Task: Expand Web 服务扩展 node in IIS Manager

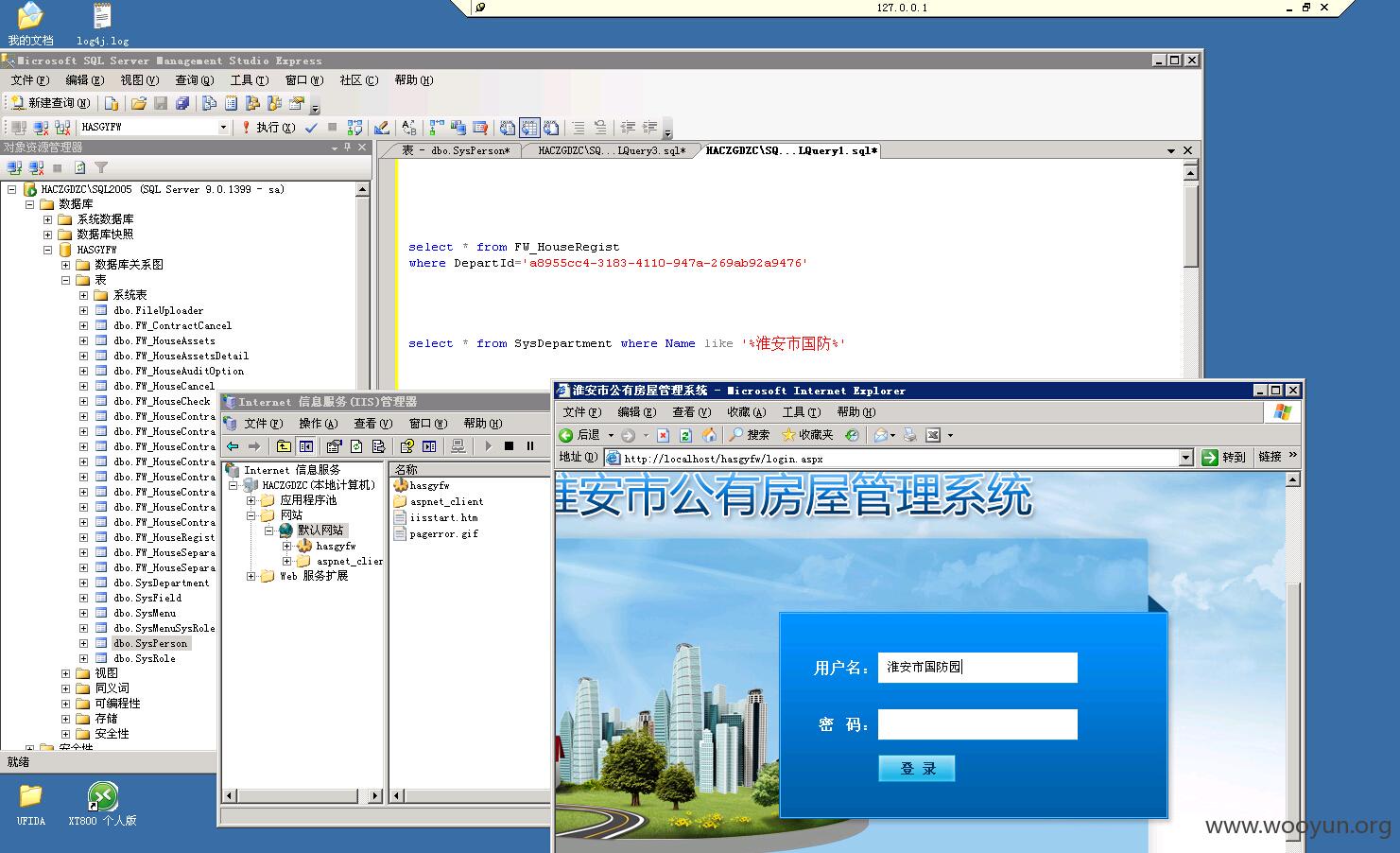Action: [251, 576]
